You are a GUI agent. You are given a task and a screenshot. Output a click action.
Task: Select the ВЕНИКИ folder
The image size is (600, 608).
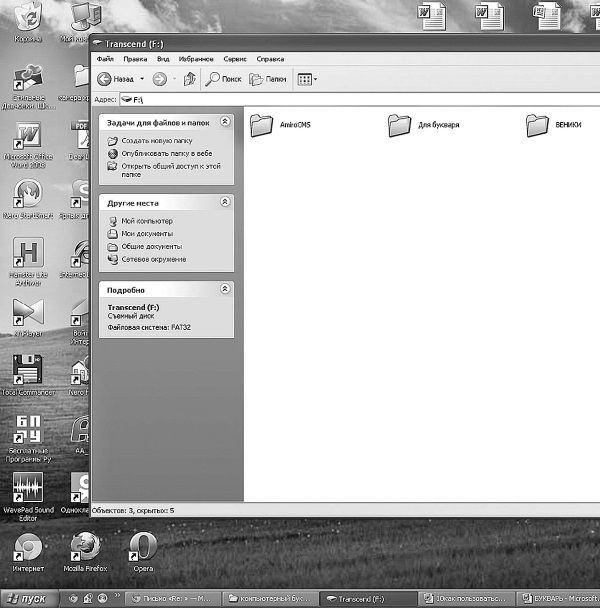tap(540, 125)
